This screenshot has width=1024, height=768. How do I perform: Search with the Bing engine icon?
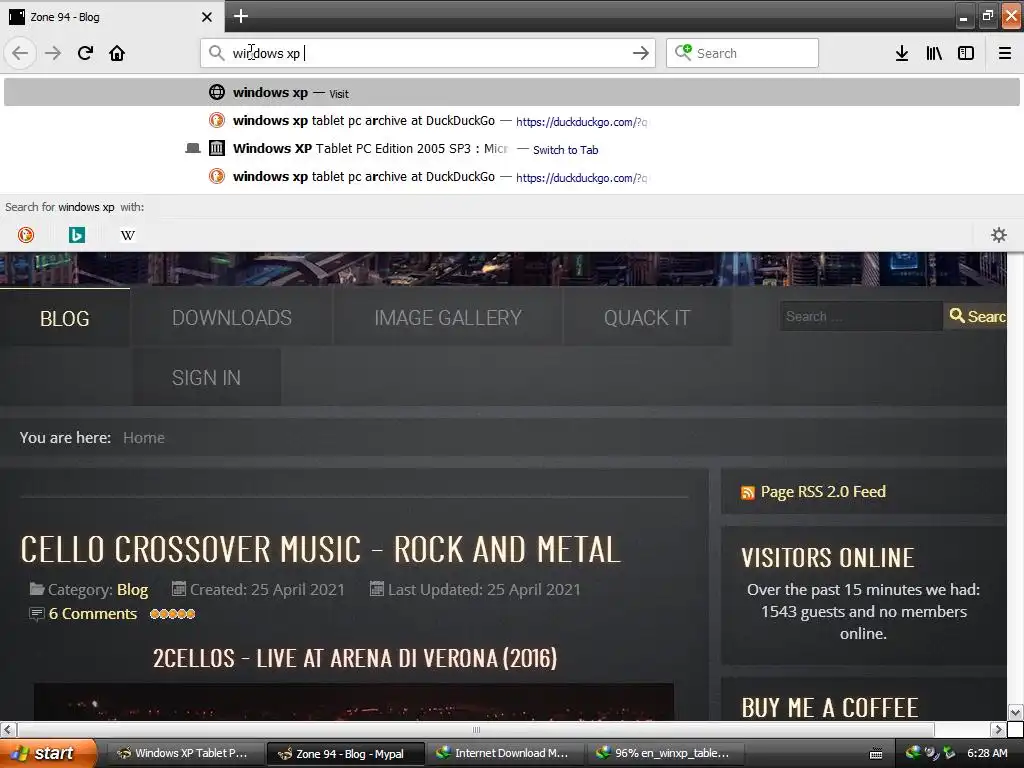coord(77,235)
